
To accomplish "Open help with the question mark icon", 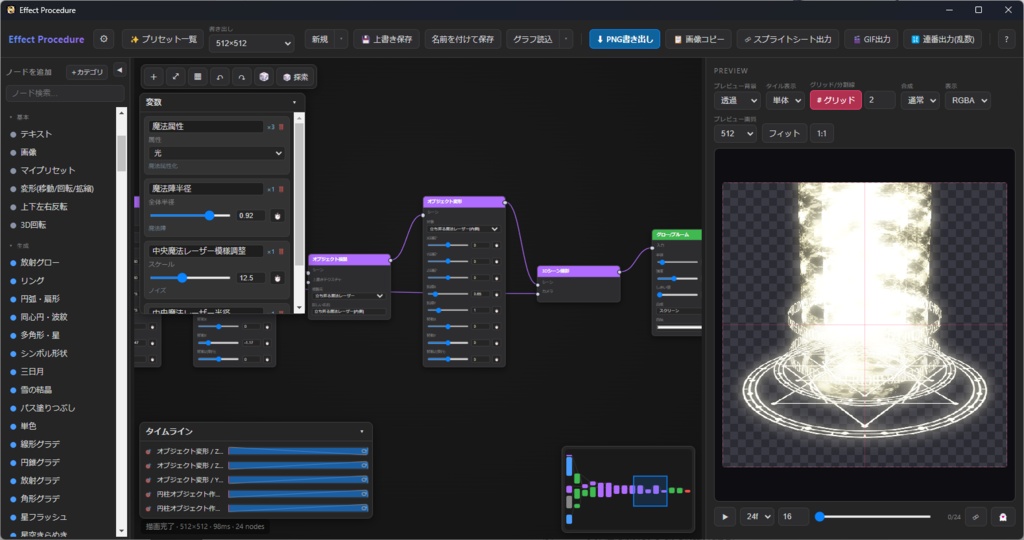I will coord(1006,39).
